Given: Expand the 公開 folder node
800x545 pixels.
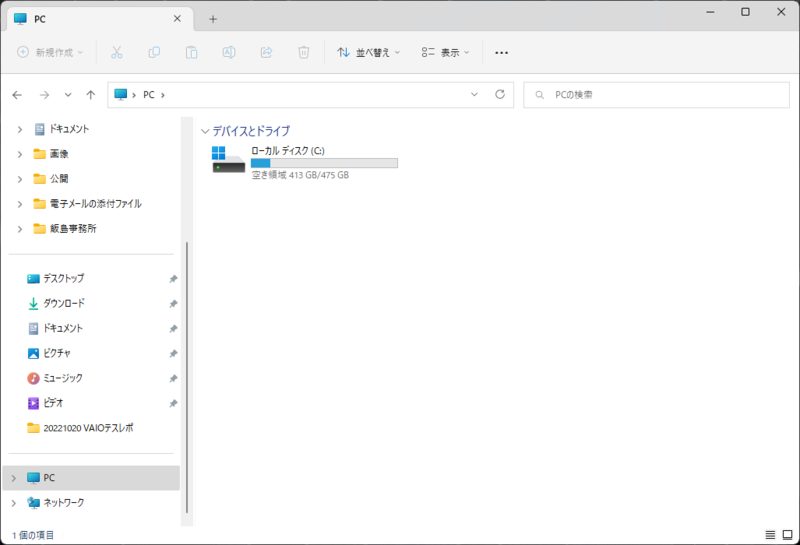Looking at the screenshot, I should point(20,179).
